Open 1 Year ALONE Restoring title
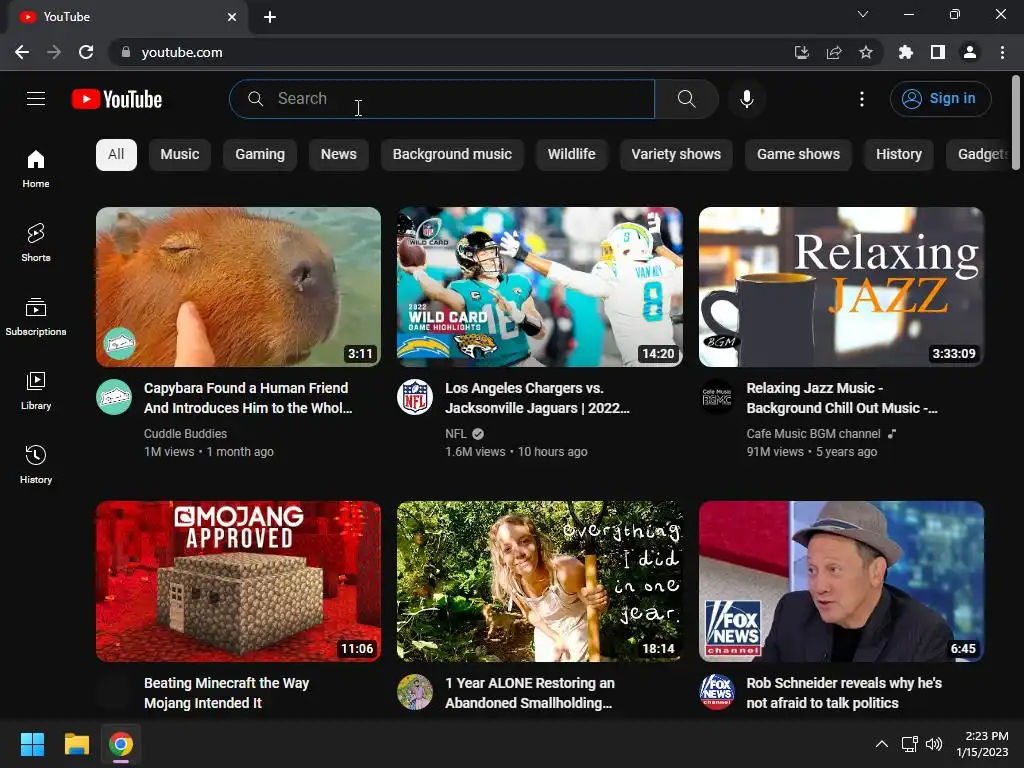1024x768 pixels. coord(530,693)
